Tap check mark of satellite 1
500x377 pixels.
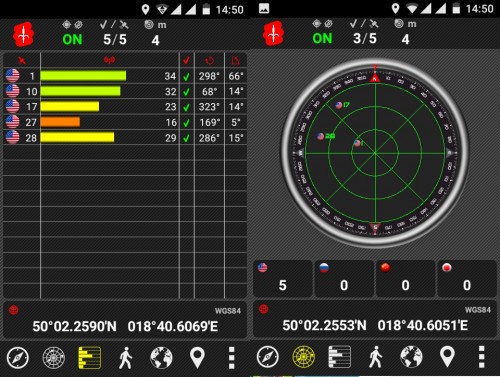(x=187, y=77)
